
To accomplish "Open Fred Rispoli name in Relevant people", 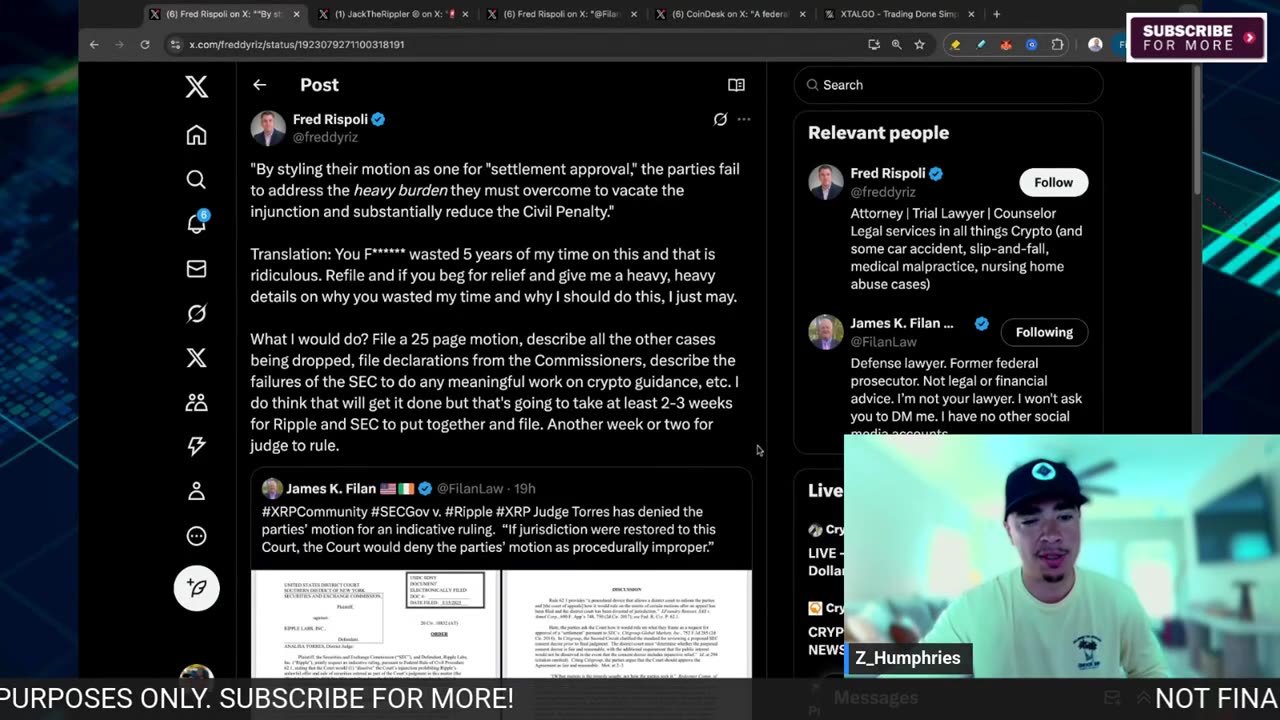I will click(888, 173).
